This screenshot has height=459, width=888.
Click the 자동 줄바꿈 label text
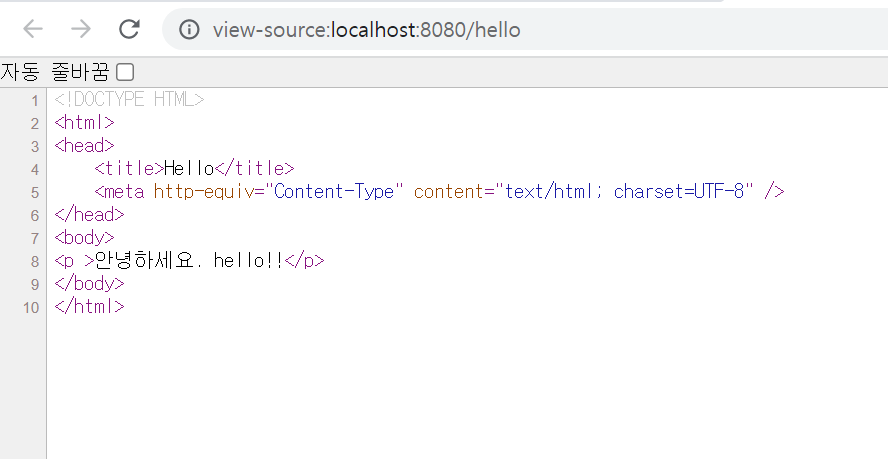pos(55,72)
